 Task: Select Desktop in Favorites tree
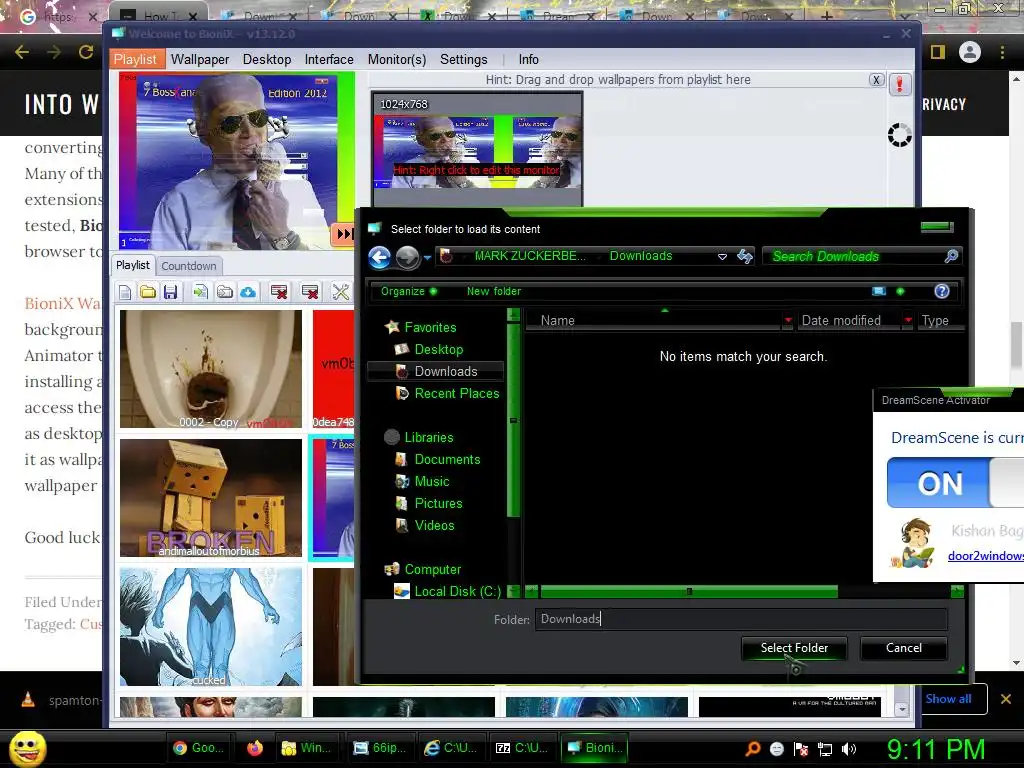439,349
